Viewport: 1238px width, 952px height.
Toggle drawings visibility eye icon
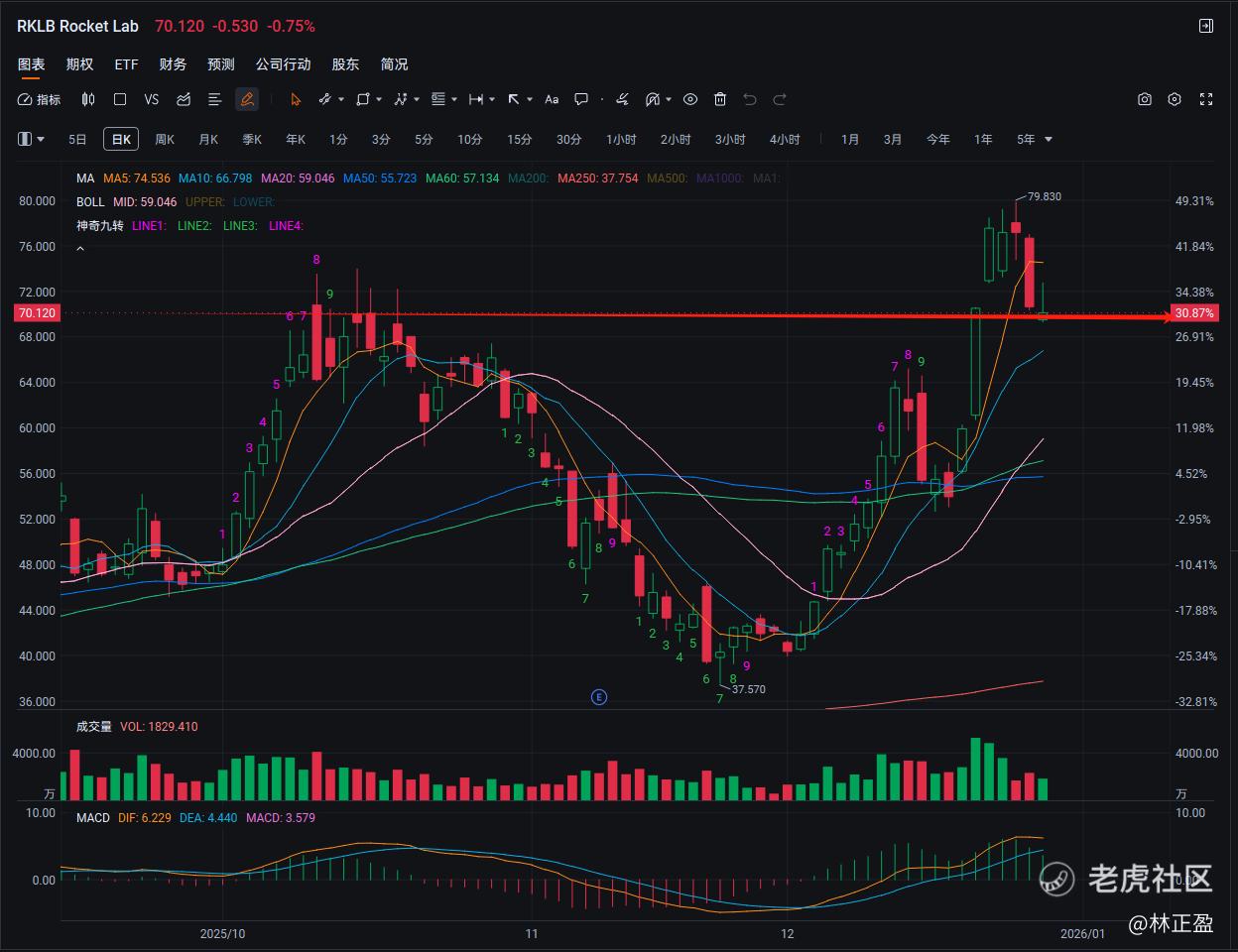[x=690, y=99]
